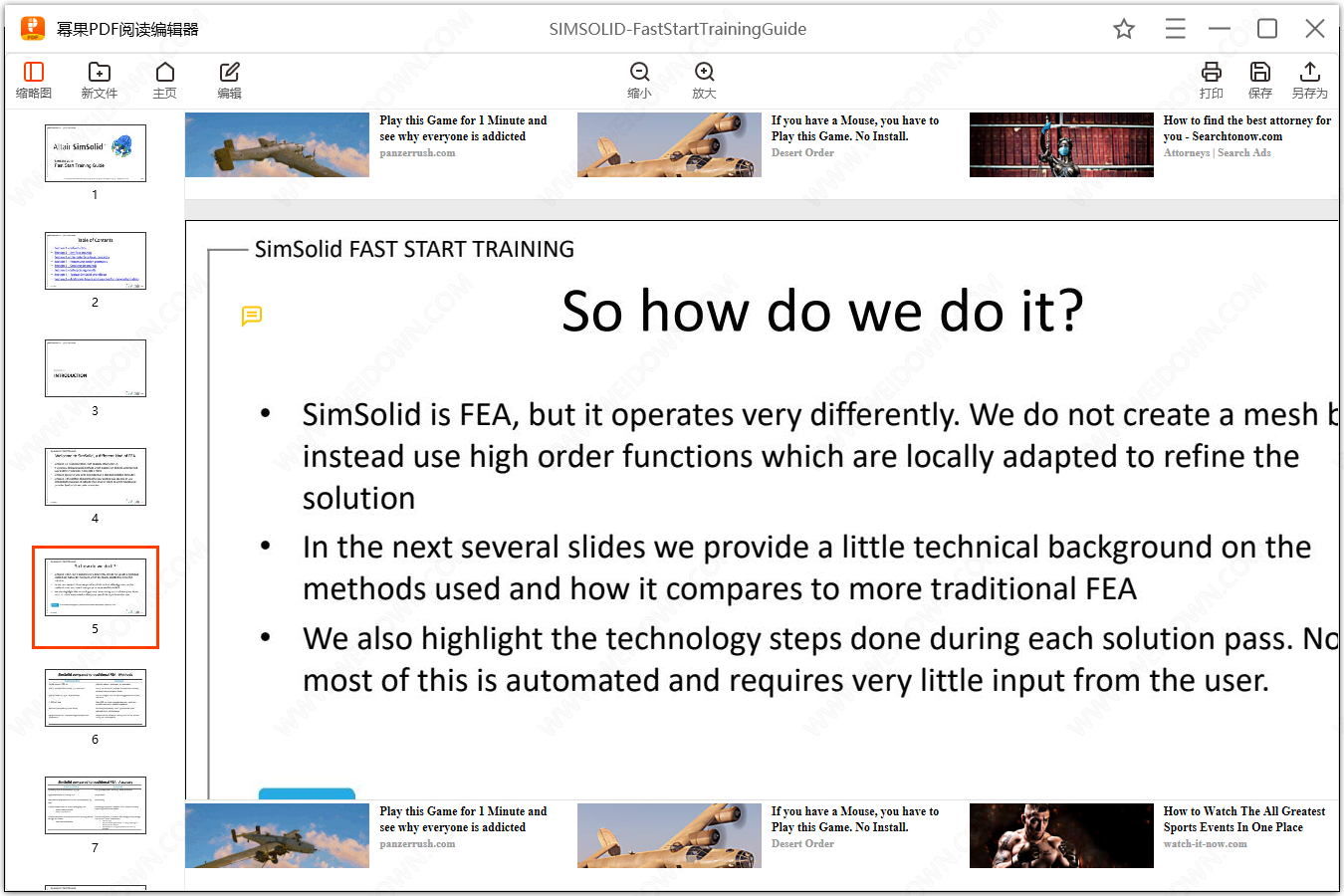
Task: Click the star favorite icon in title bar
Action: 1124,29
